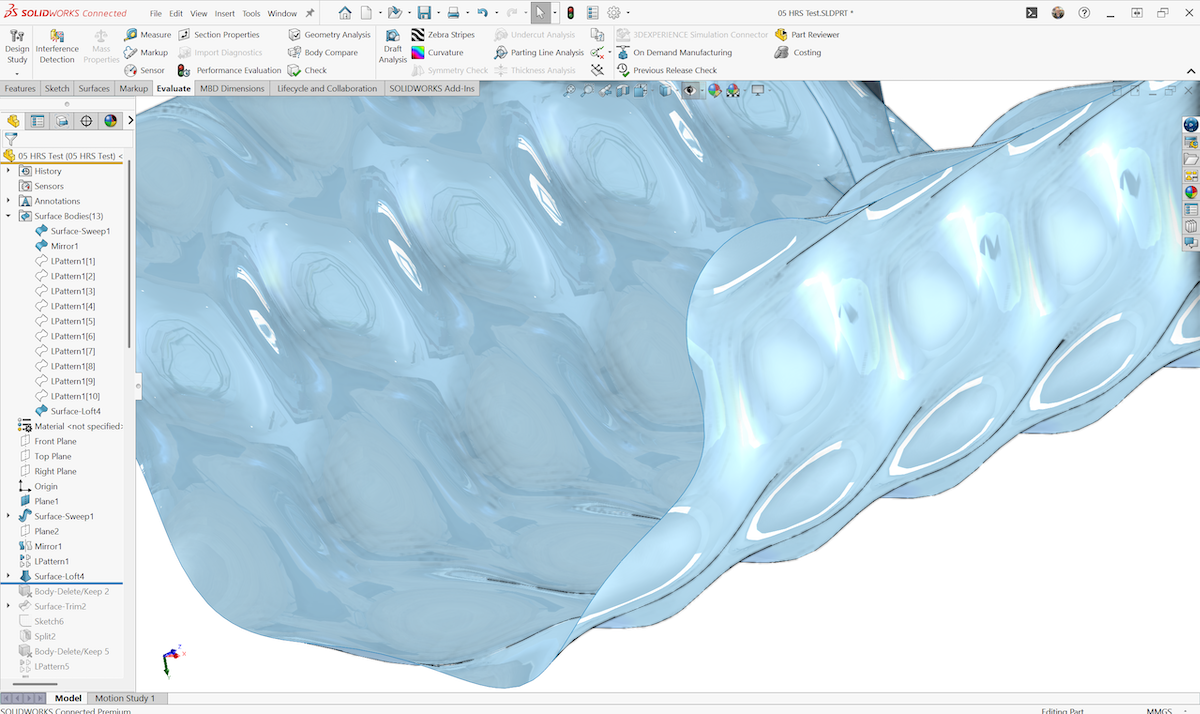Toggle Hide/Show Items eye icon
The height and width of the screenshot is (714, 1200).
point(689,90)
